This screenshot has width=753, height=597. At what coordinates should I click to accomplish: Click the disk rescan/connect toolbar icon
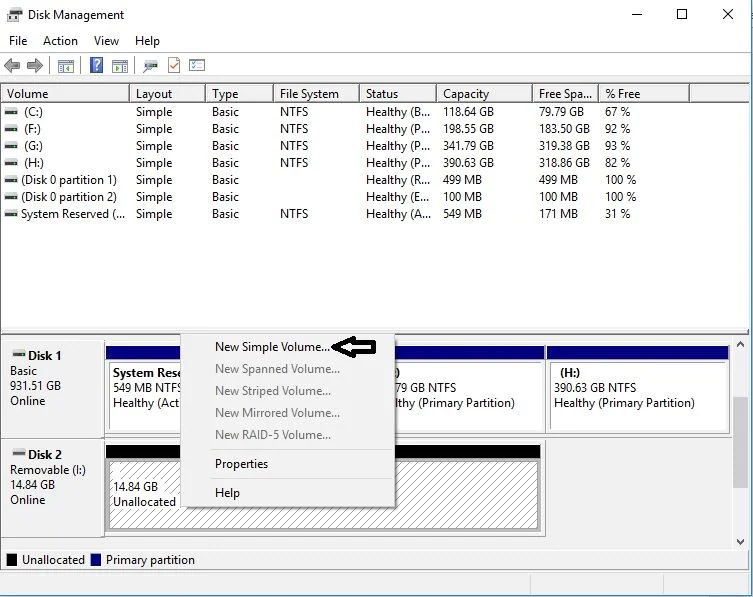click(x=150, y=66)
